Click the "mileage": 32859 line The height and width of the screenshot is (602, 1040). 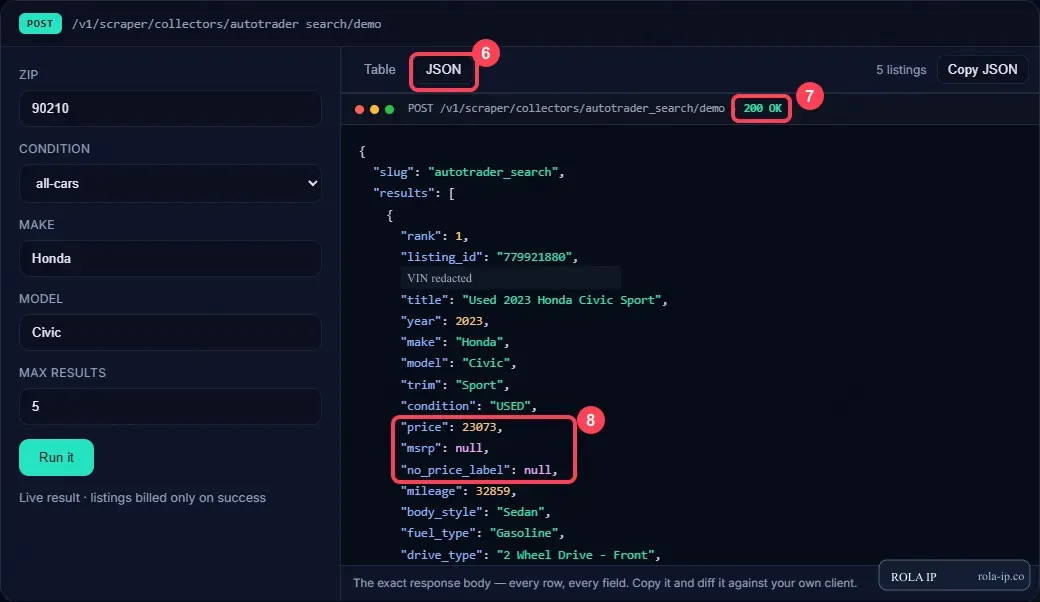[458, 491]
